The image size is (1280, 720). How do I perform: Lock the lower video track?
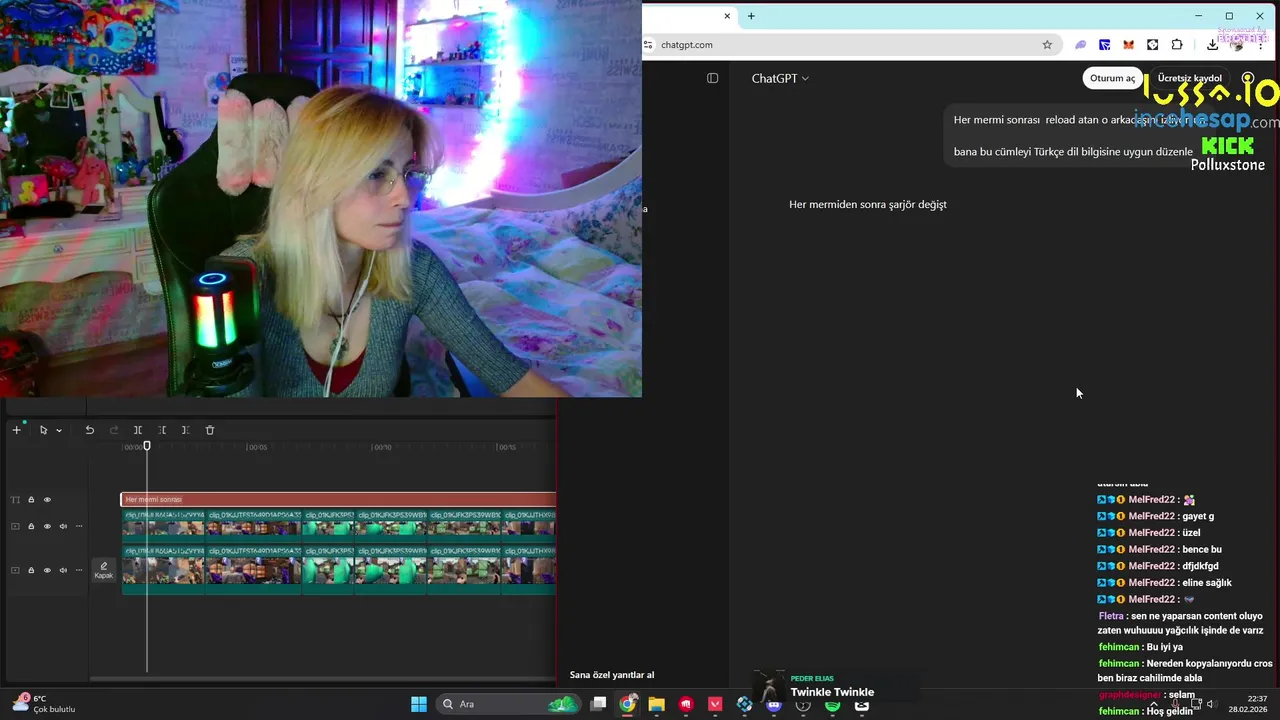31,570
